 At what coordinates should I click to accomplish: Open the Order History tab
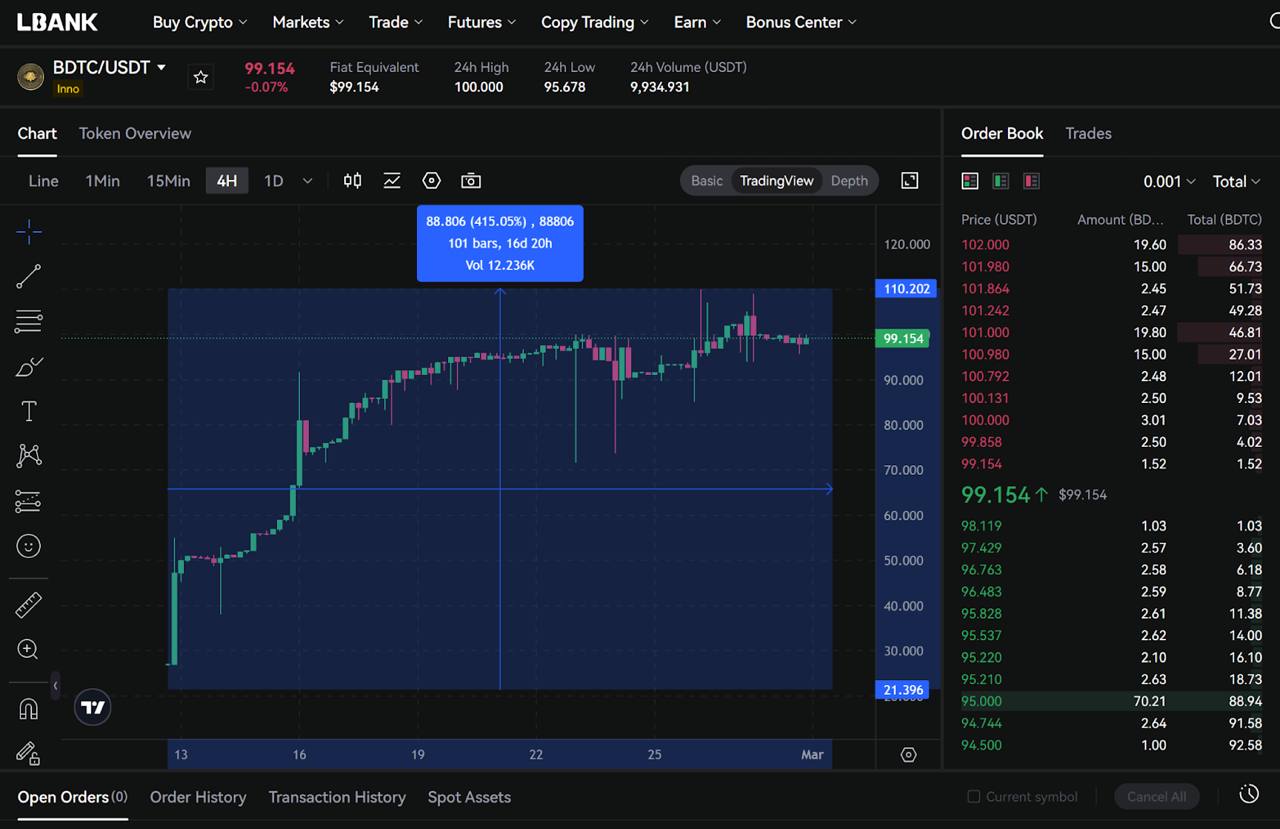(198, 797)
